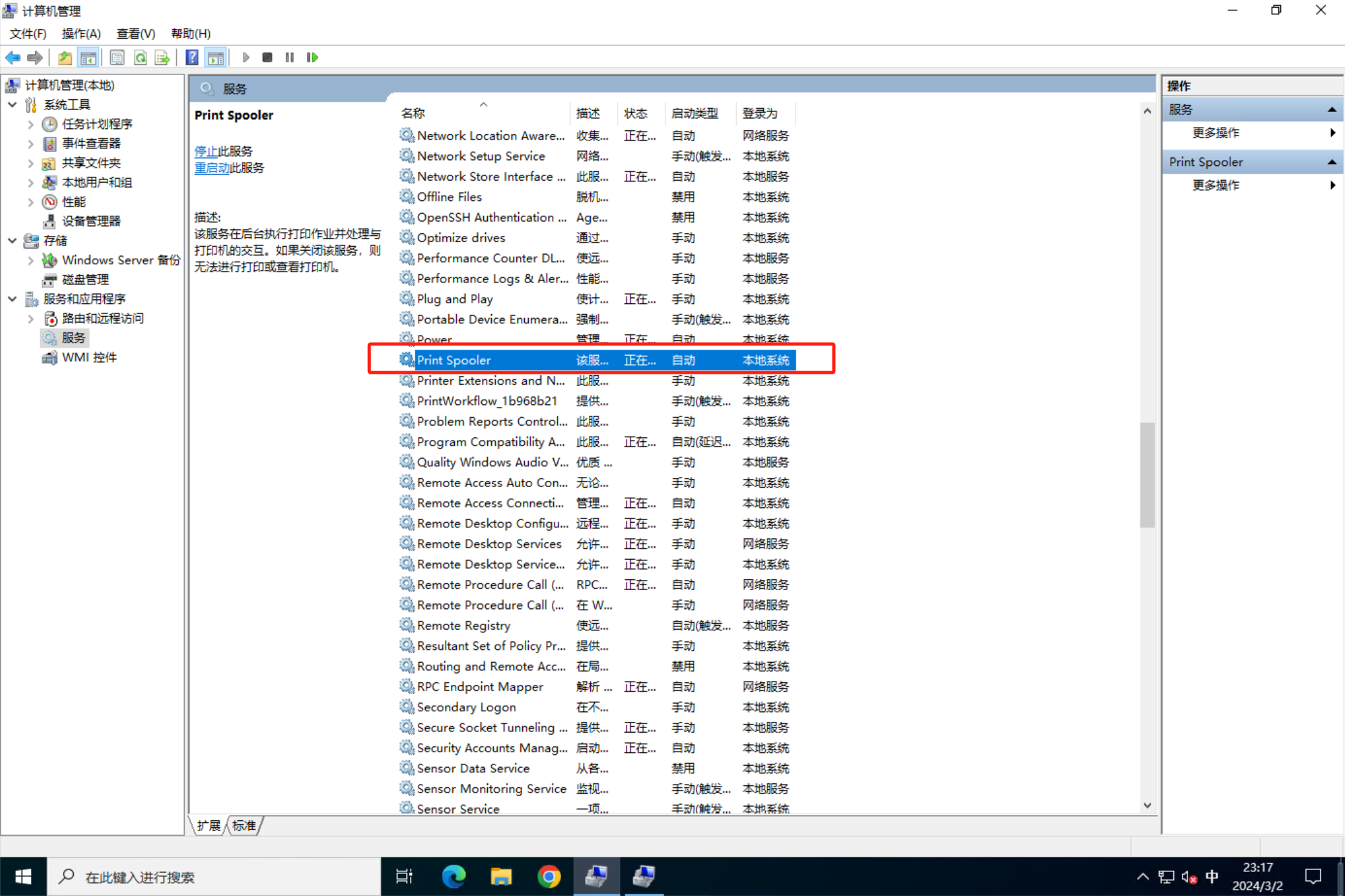Select the Remote Registry service row
The image size is (1345, 896).
(x=463, y=625)
